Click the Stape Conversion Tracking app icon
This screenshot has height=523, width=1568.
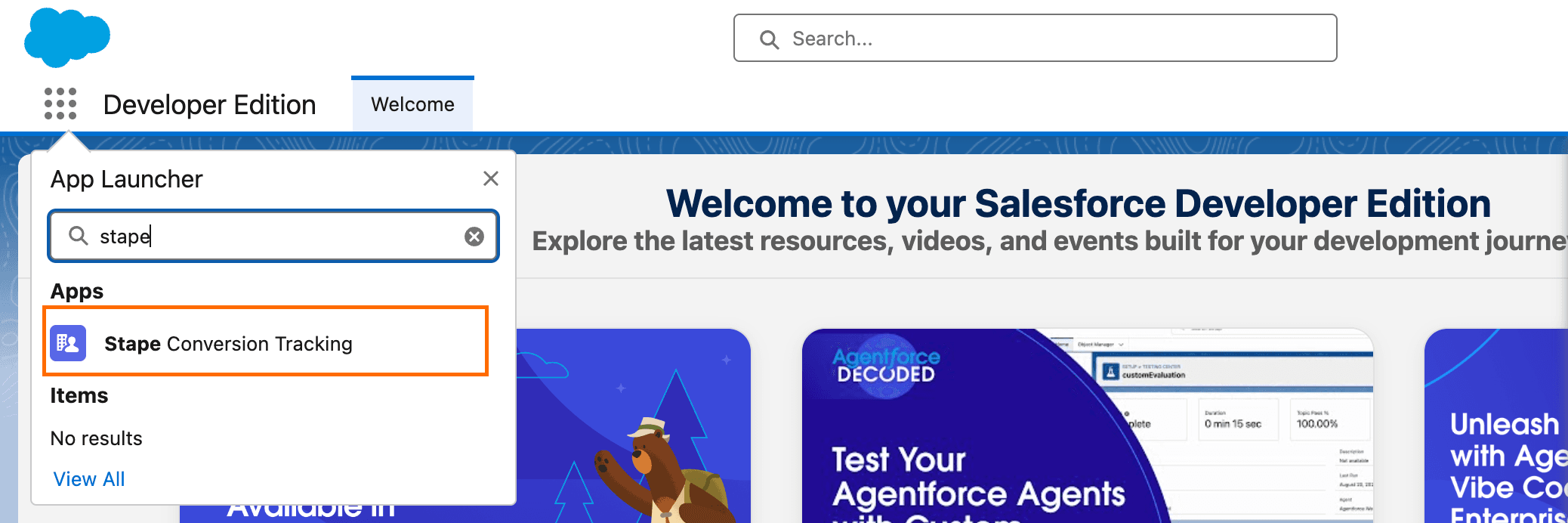click(x=68, y=343)
